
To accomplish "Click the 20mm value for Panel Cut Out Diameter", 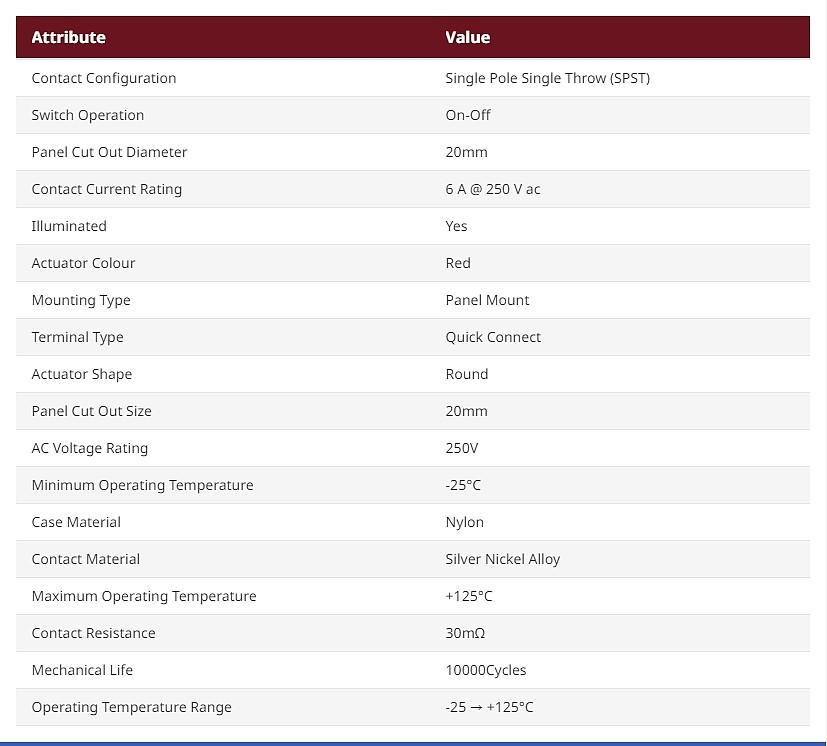I will pyautogui.click(x=466, y=152).
